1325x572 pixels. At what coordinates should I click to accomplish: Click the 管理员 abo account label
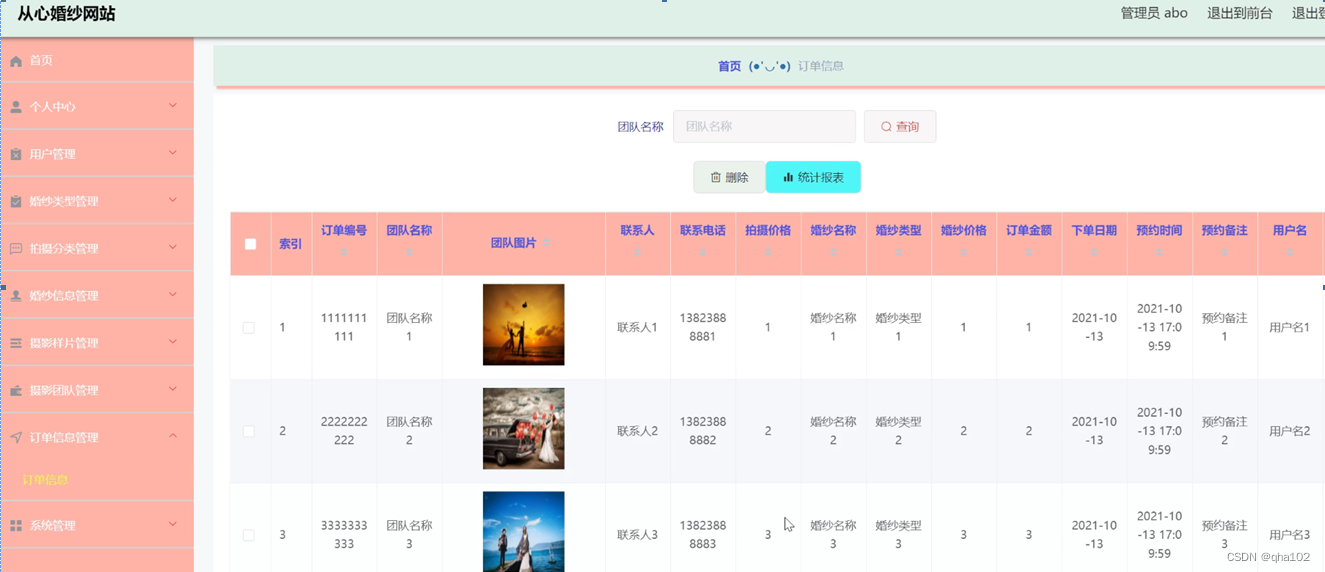tap(1154, 13)
